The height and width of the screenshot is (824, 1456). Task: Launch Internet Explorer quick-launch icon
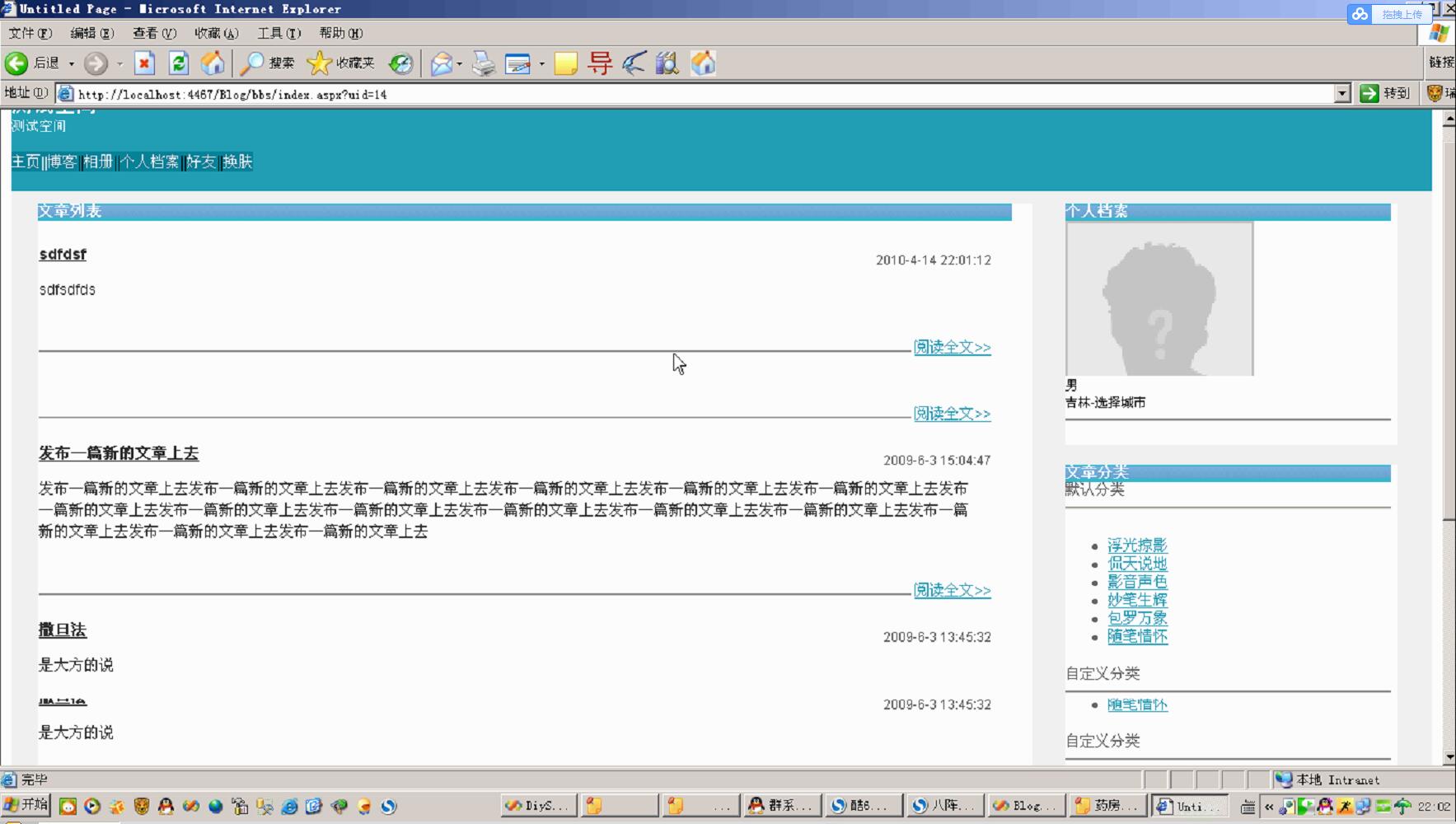click(289, 807)
